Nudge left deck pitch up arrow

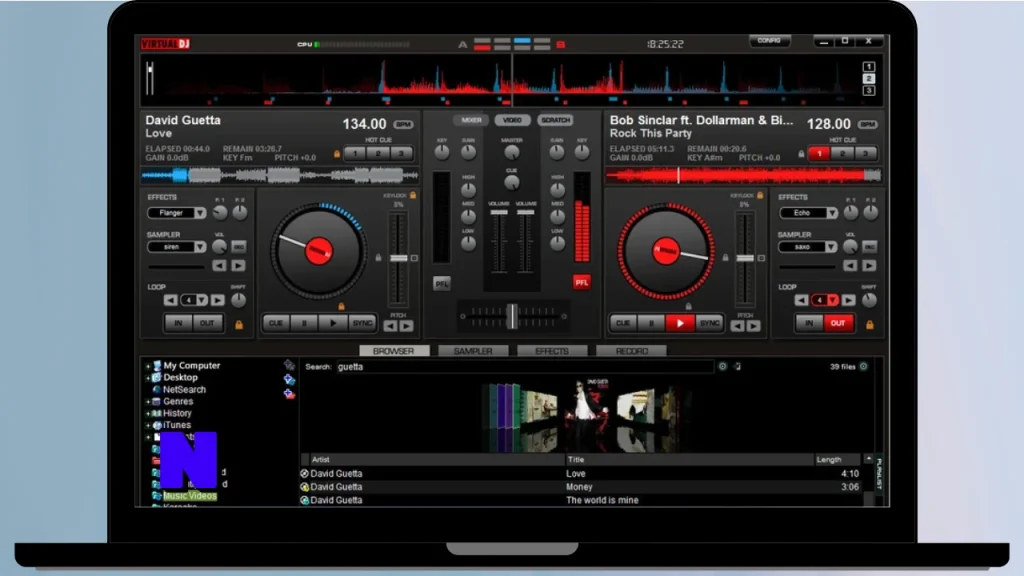(406, 326)
